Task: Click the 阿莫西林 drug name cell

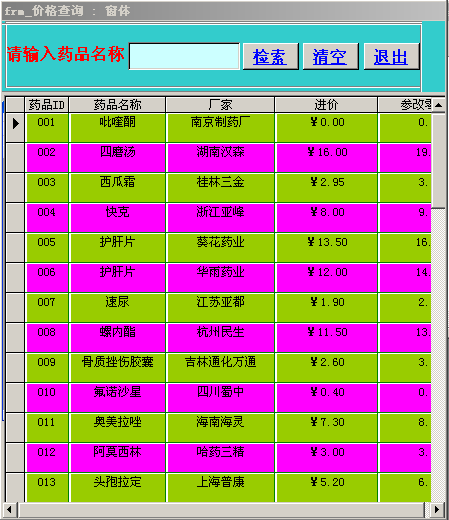Action: (x=118, y=458)
